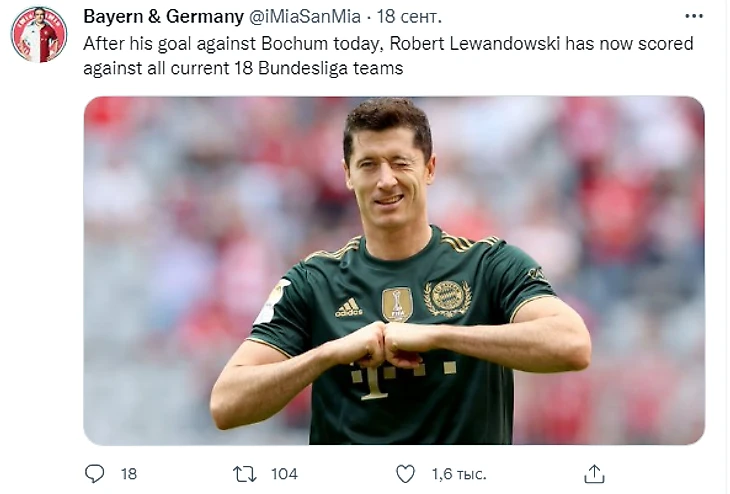Click the Bayern club crest on the jersey
The height and width of the screenshot is (494, 730).
coord(447,298)
